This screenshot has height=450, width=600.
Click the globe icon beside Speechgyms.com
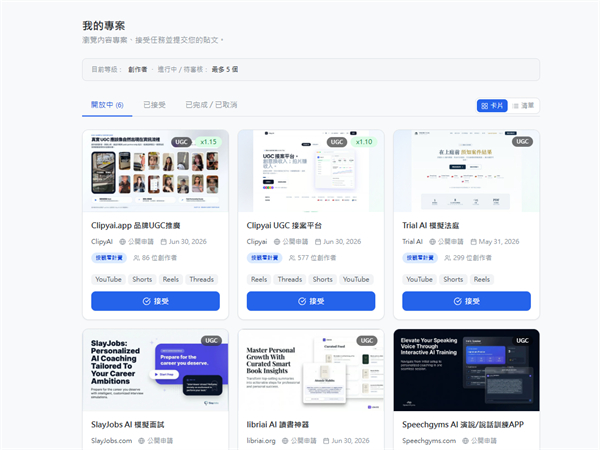pos(465,441)
